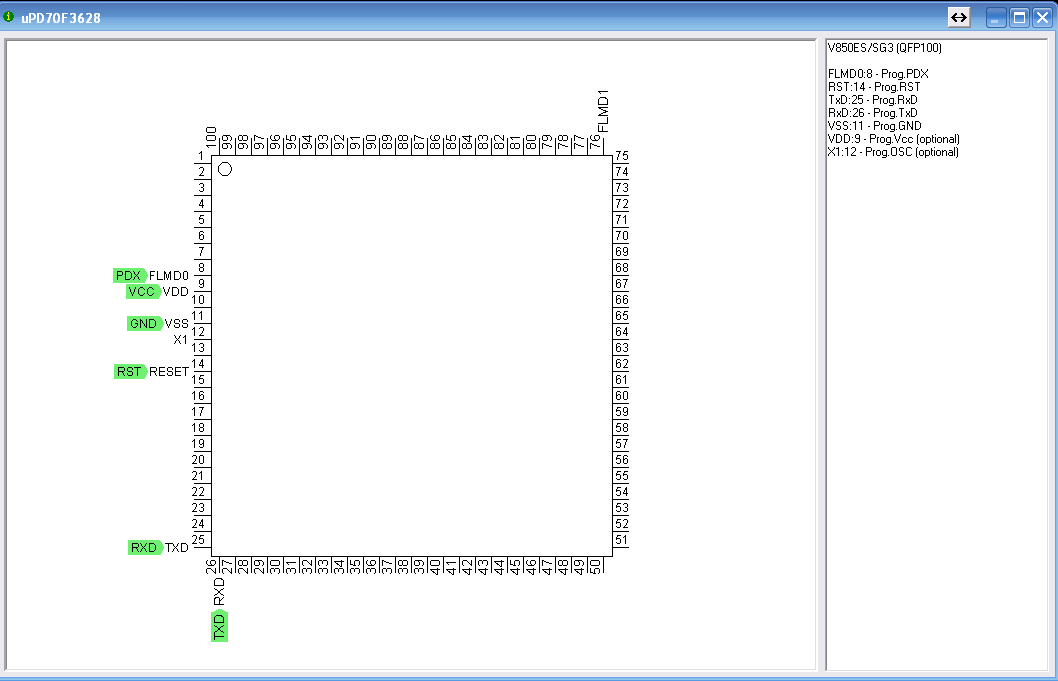Click the uPD70F3628 window title text
This screenshot has height=681, width=1058.
[61, 18]
